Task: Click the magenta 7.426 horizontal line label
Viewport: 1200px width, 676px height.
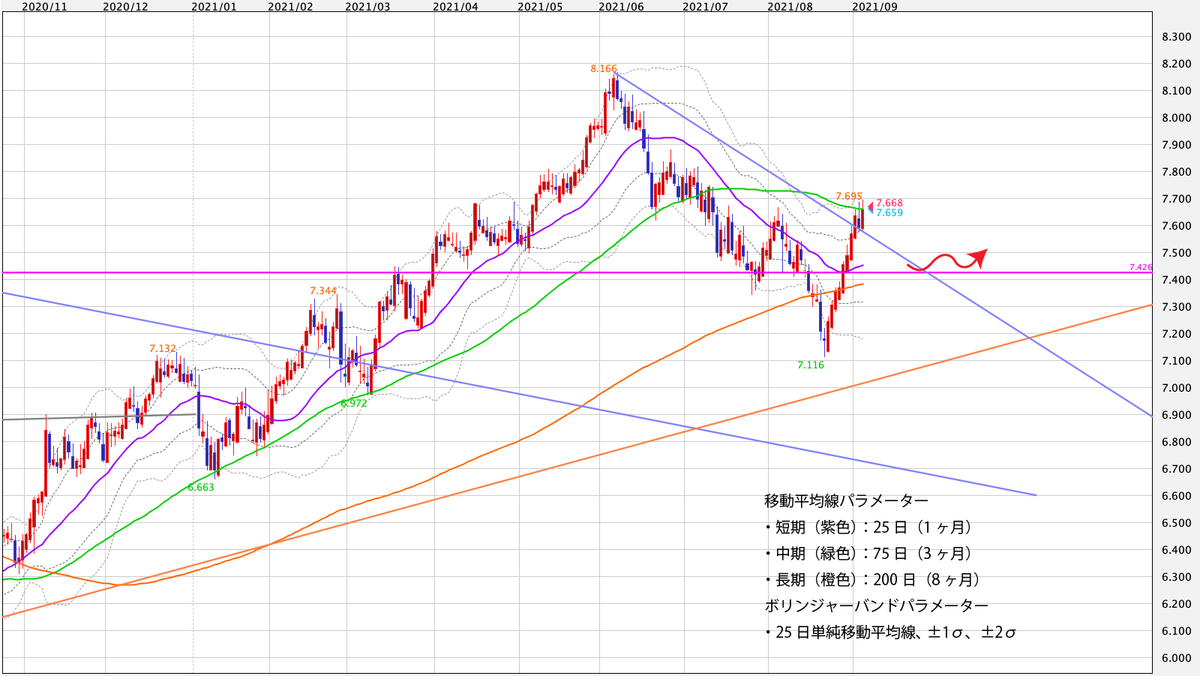Action: click(x=1140, y=267)
